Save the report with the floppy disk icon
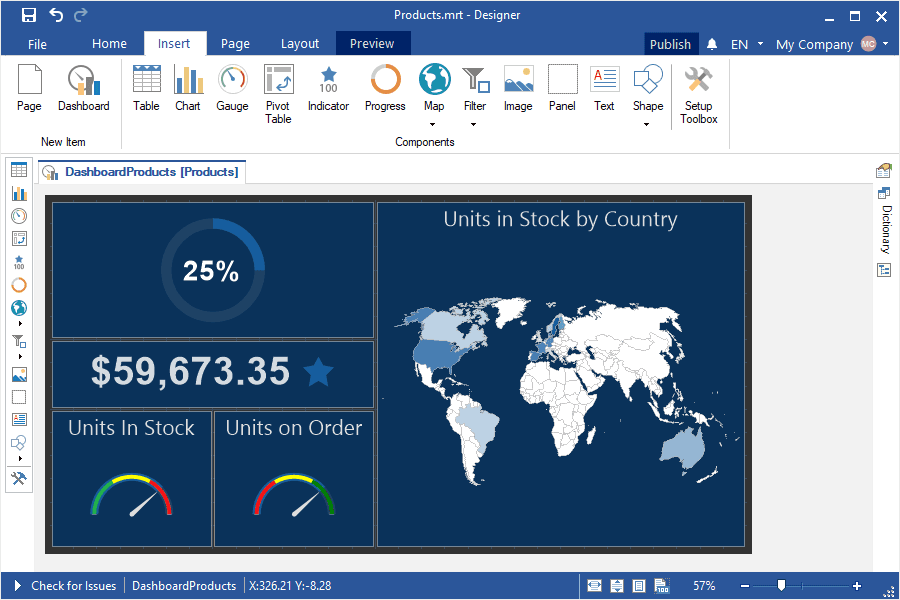Image resolution: width=900 pixels, height=600 pixels. point(29,15)
